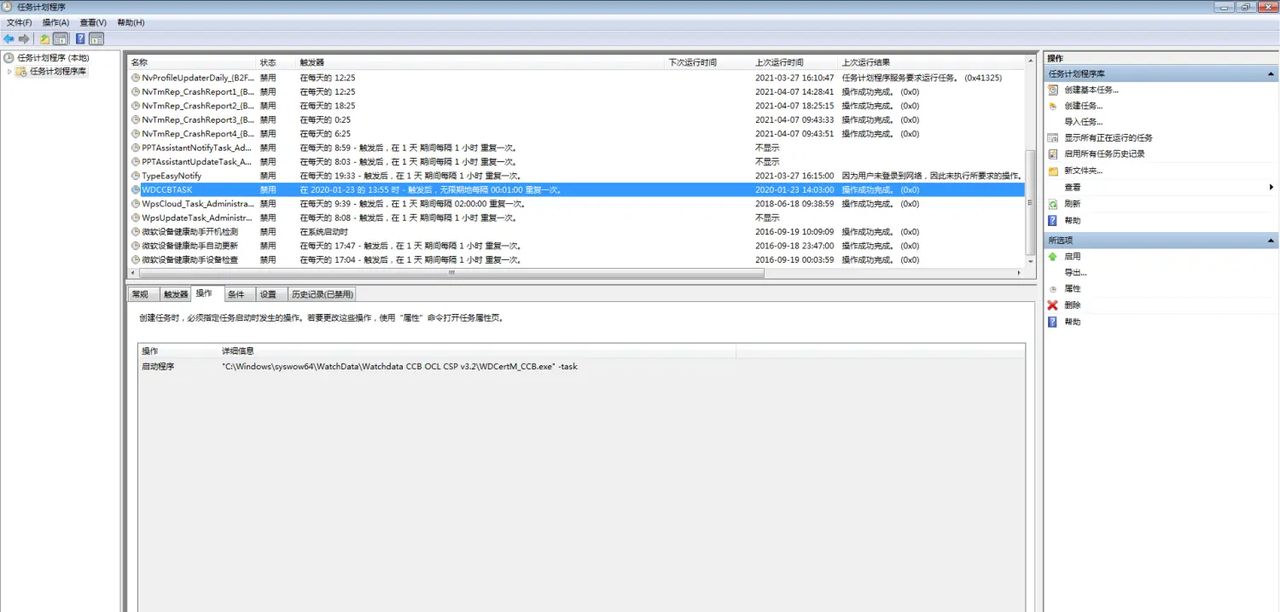Click the clock icon of NvProfileUpdaterDaily task

point(136,77)
